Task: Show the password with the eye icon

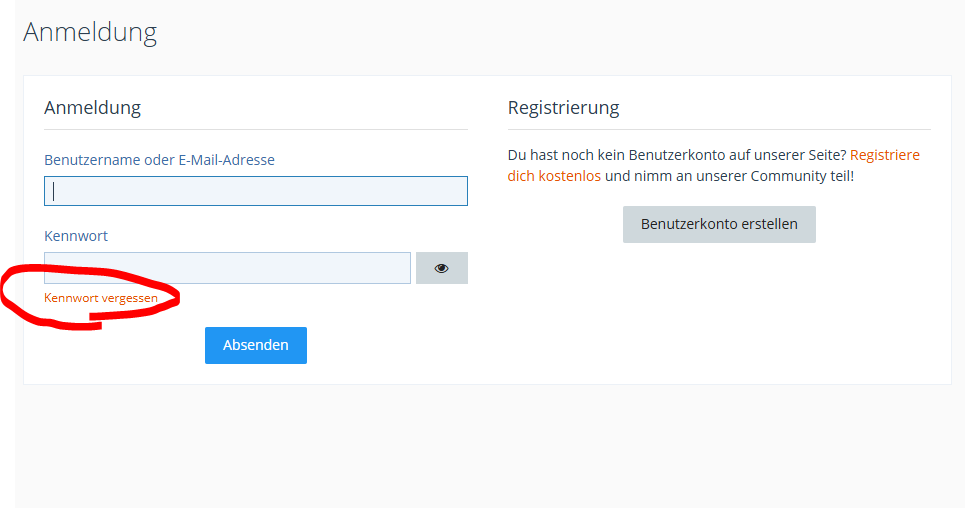Action: click(441, 268)
